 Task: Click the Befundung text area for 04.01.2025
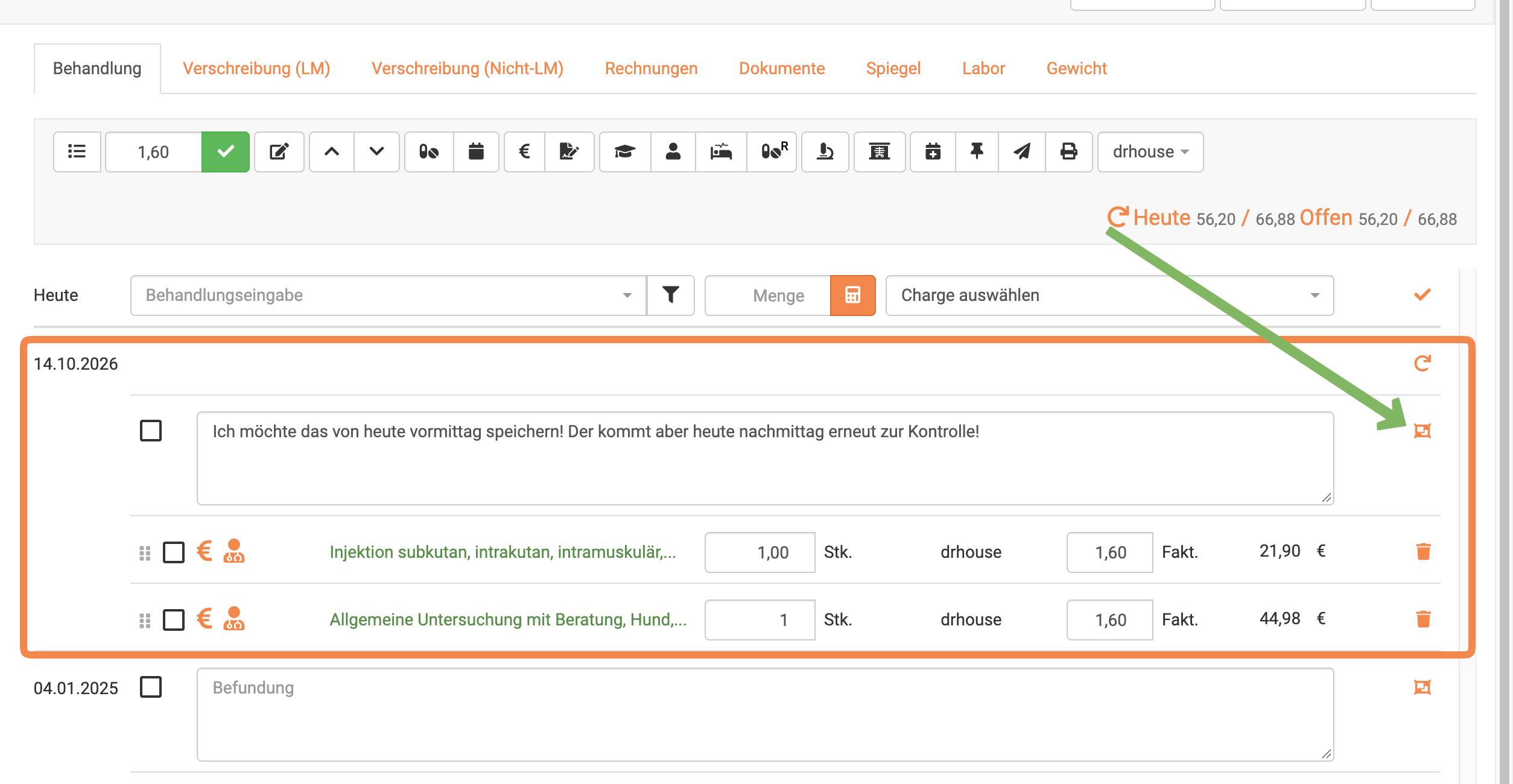[765, 714]
